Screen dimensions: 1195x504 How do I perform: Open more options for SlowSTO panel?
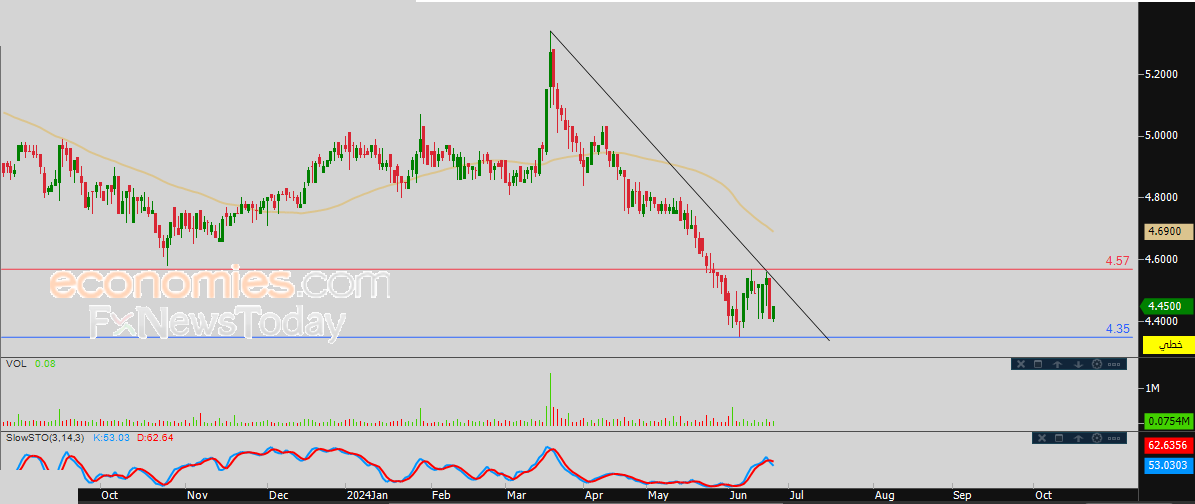[1114, 438]
